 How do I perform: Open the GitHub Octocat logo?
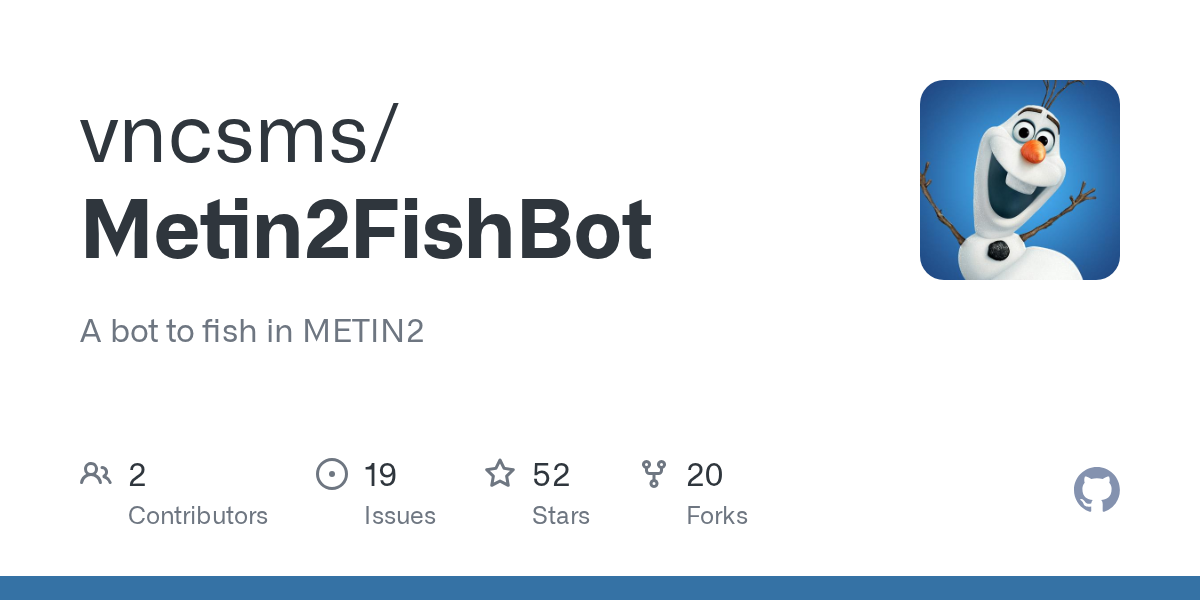[x=1097, y=490]
